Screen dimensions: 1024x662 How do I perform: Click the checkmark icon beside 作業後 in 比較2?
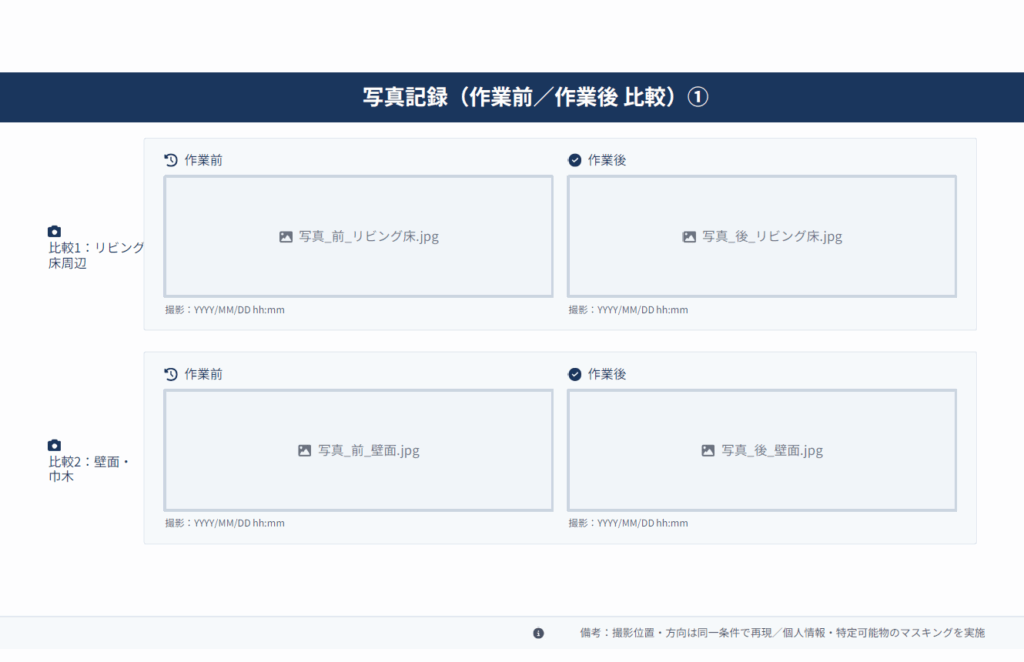click(x=573, y=373)
